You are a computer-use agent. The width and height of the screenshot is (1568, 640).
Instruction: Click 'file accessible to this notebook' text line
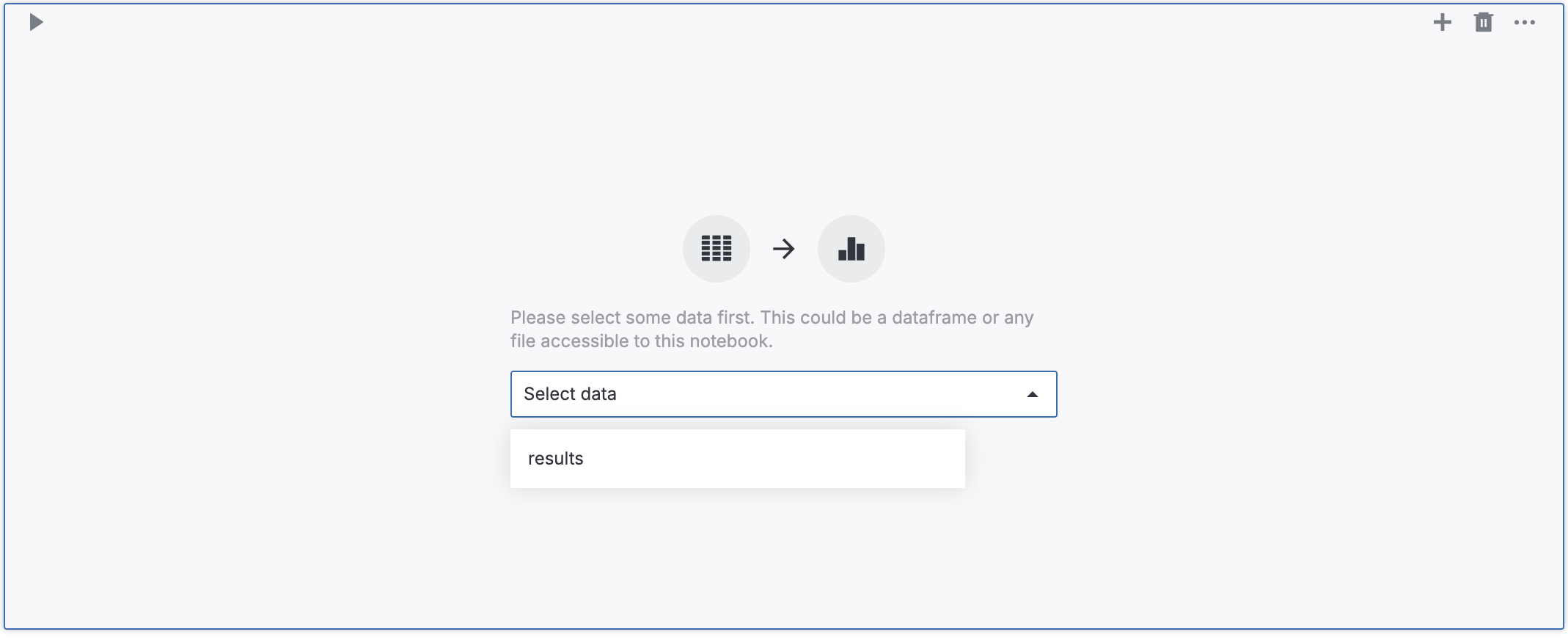(x=641, y=341)
